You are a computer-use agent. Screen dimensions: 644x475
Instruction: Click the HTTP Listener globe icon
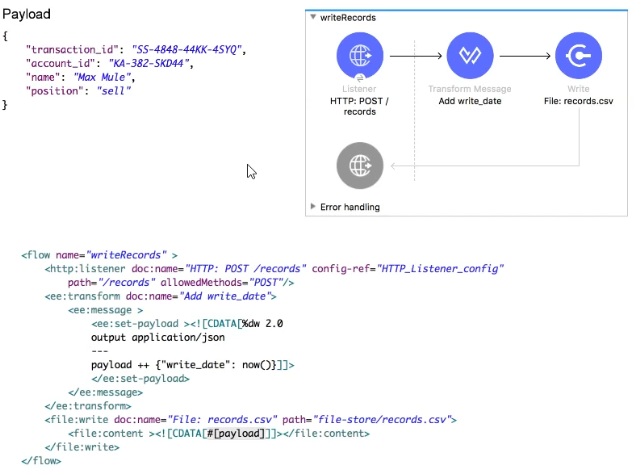[x=360, y=58]
